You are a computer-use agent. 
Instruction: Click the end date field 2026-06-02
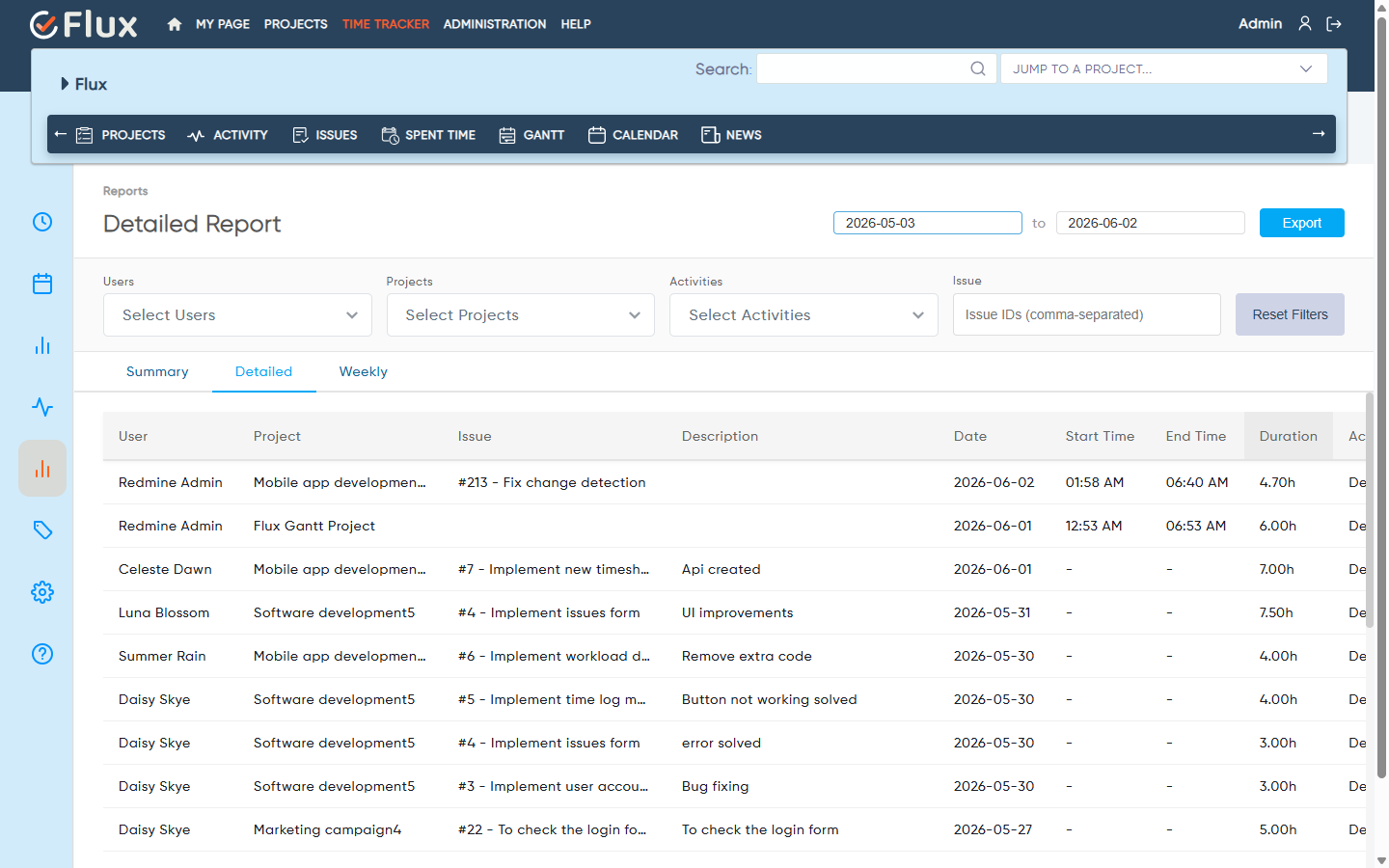1151,223
